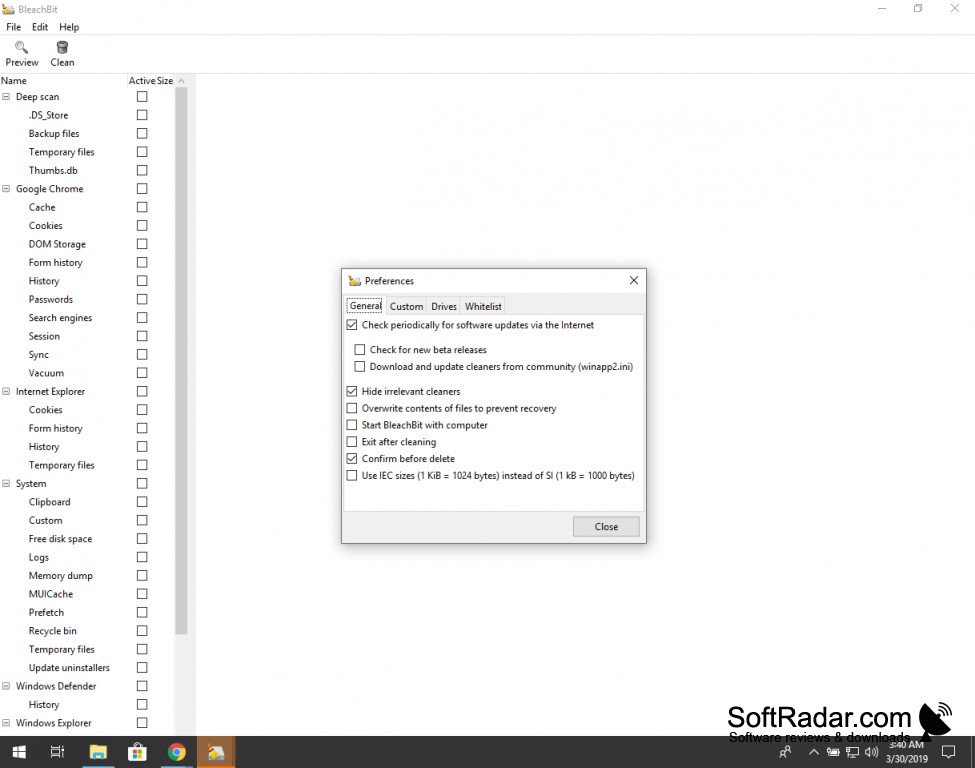Click the Preferences dialog title icon
The height and width of the screenshot is (768, 975).
354,280
